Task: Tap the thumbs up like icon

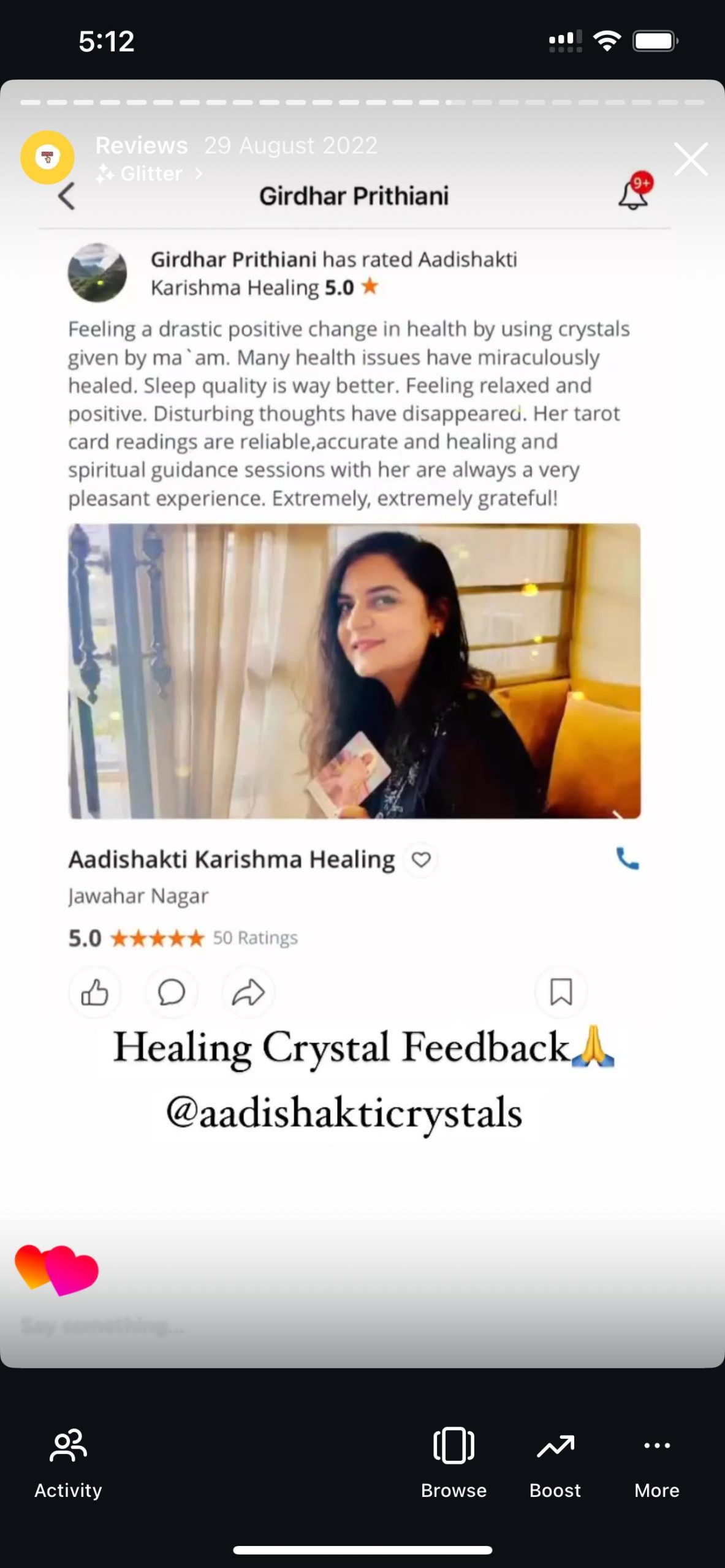Action: (x=94, y=992)
